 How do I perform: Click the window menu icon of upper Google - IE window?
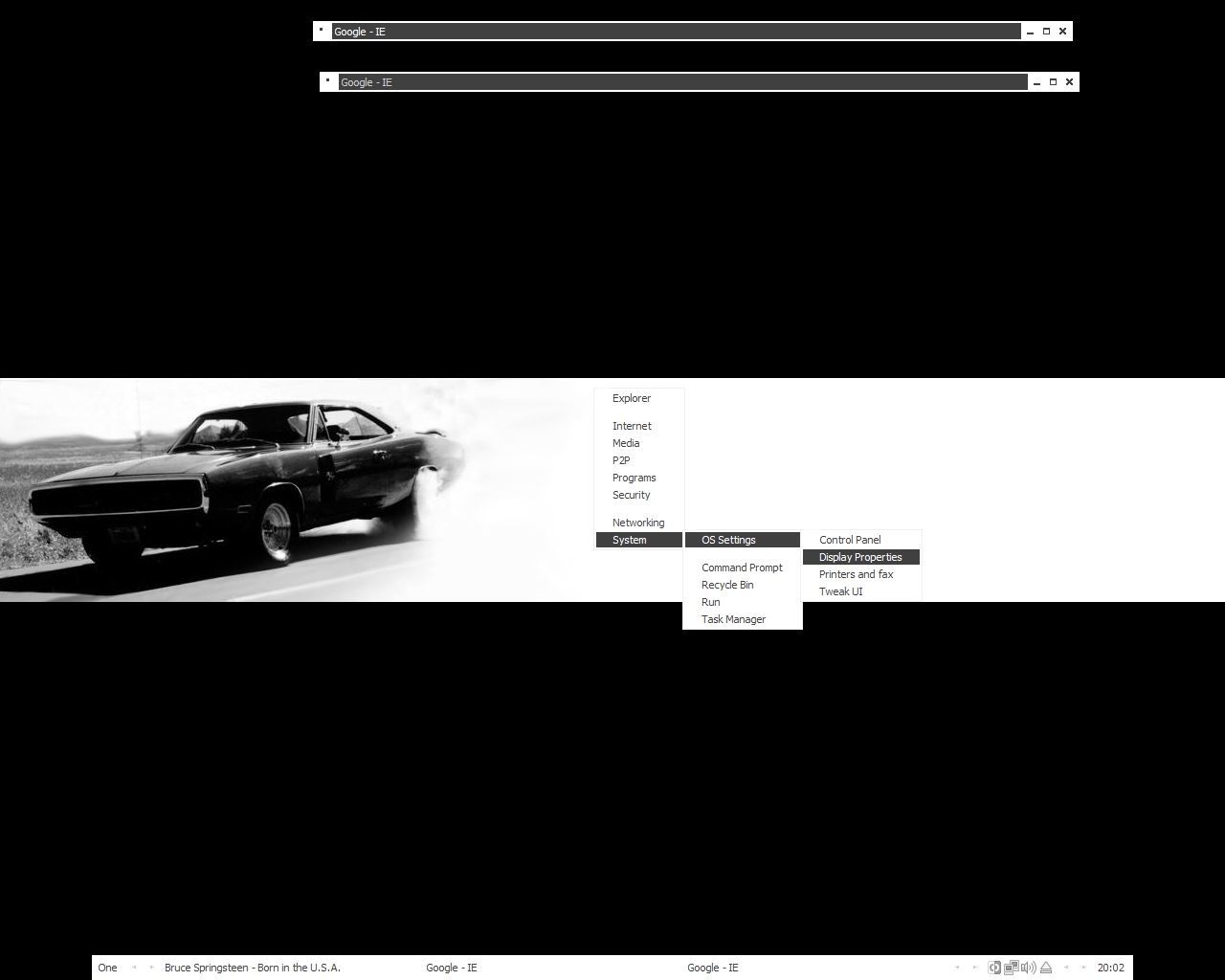(x=322, y=31)
